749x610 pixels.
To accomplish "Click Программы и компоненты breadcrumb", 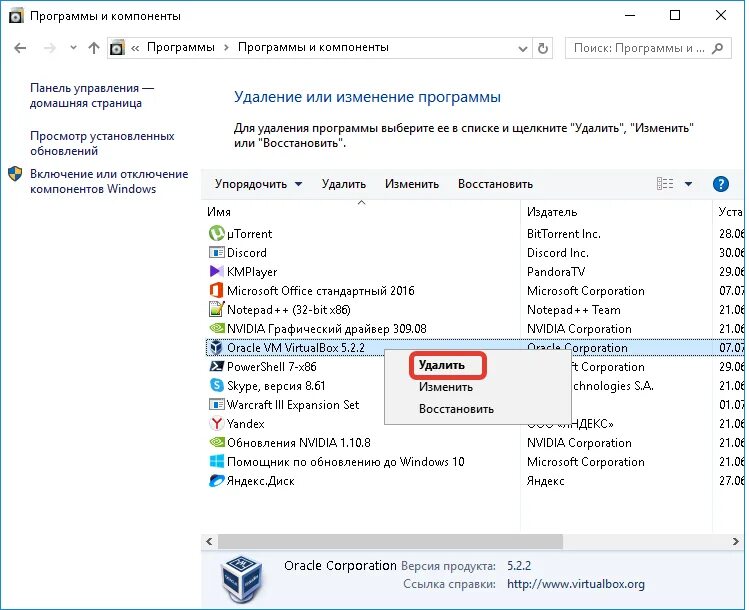I will point(313,47).
